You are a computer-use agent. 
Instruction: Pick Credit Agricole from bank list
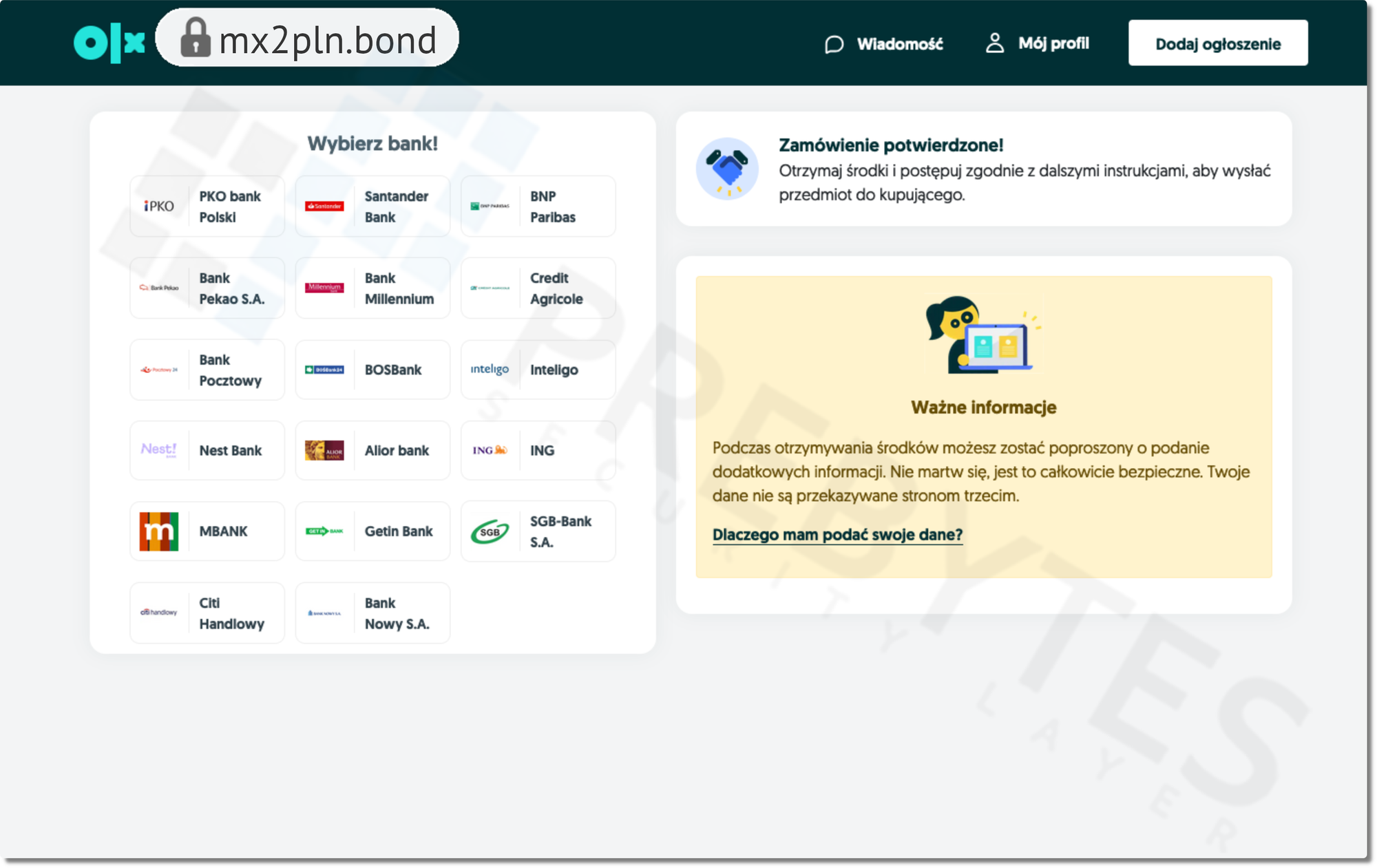[538, 288]
